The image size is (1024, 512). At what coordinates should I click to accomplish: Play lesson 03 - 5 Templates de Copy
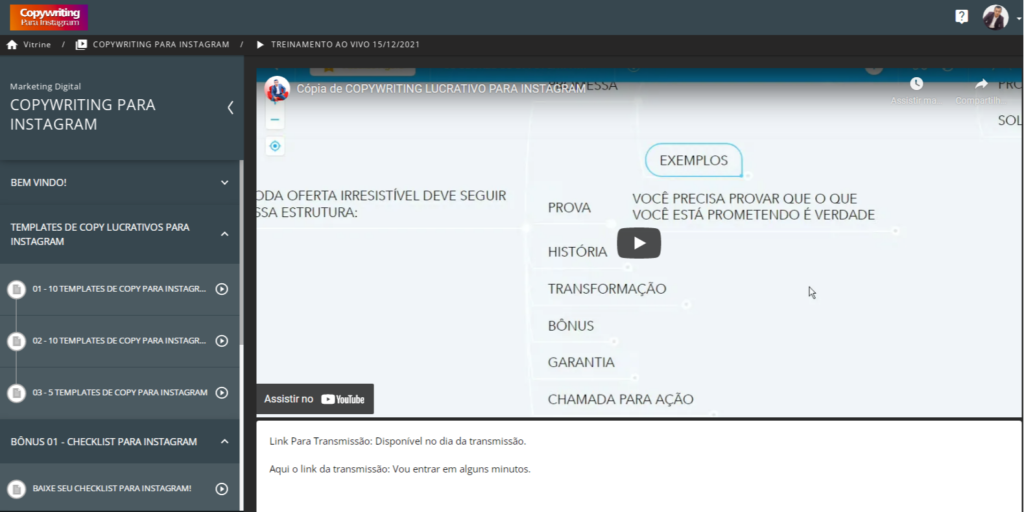coord(222,393)
